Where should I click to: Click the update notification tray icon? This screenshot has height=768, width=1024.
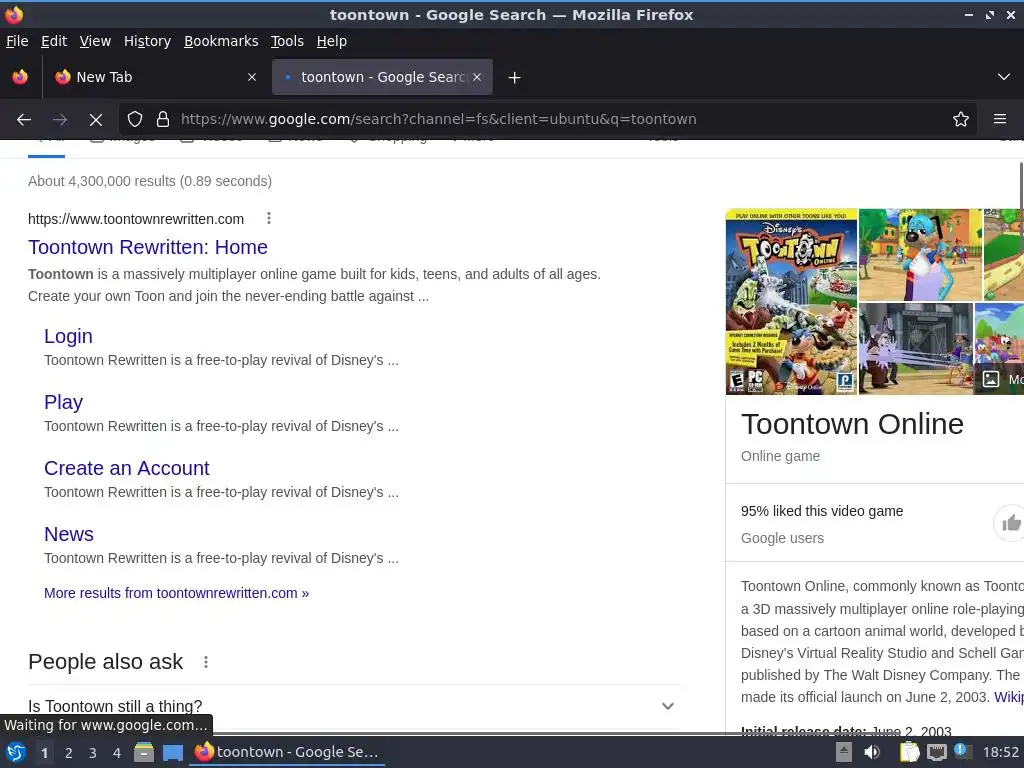tap(962, 751)
